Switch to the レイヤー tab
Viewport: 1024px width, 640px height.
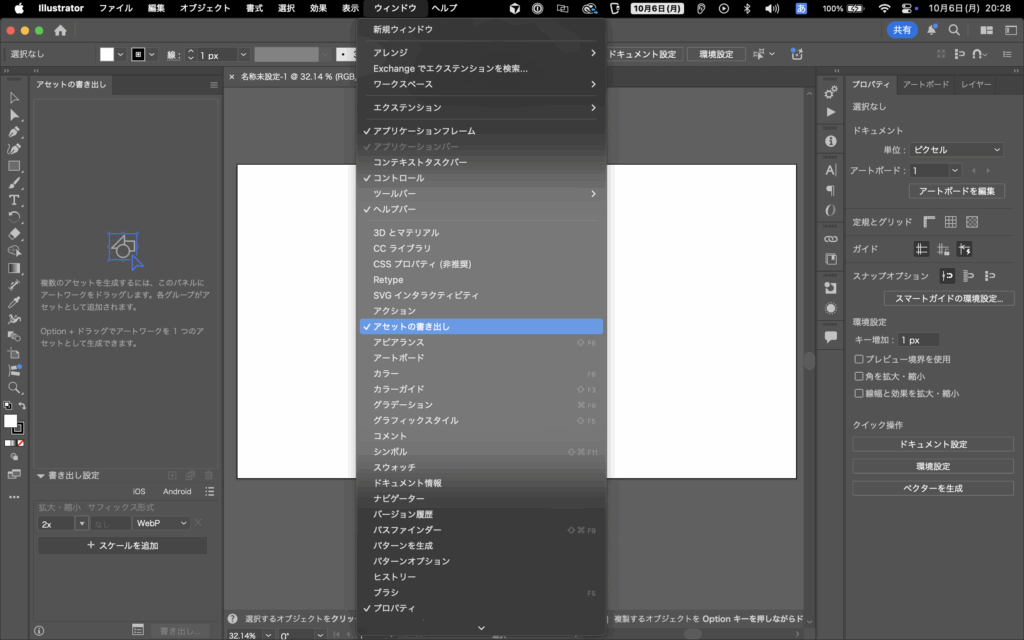(976, 85)
